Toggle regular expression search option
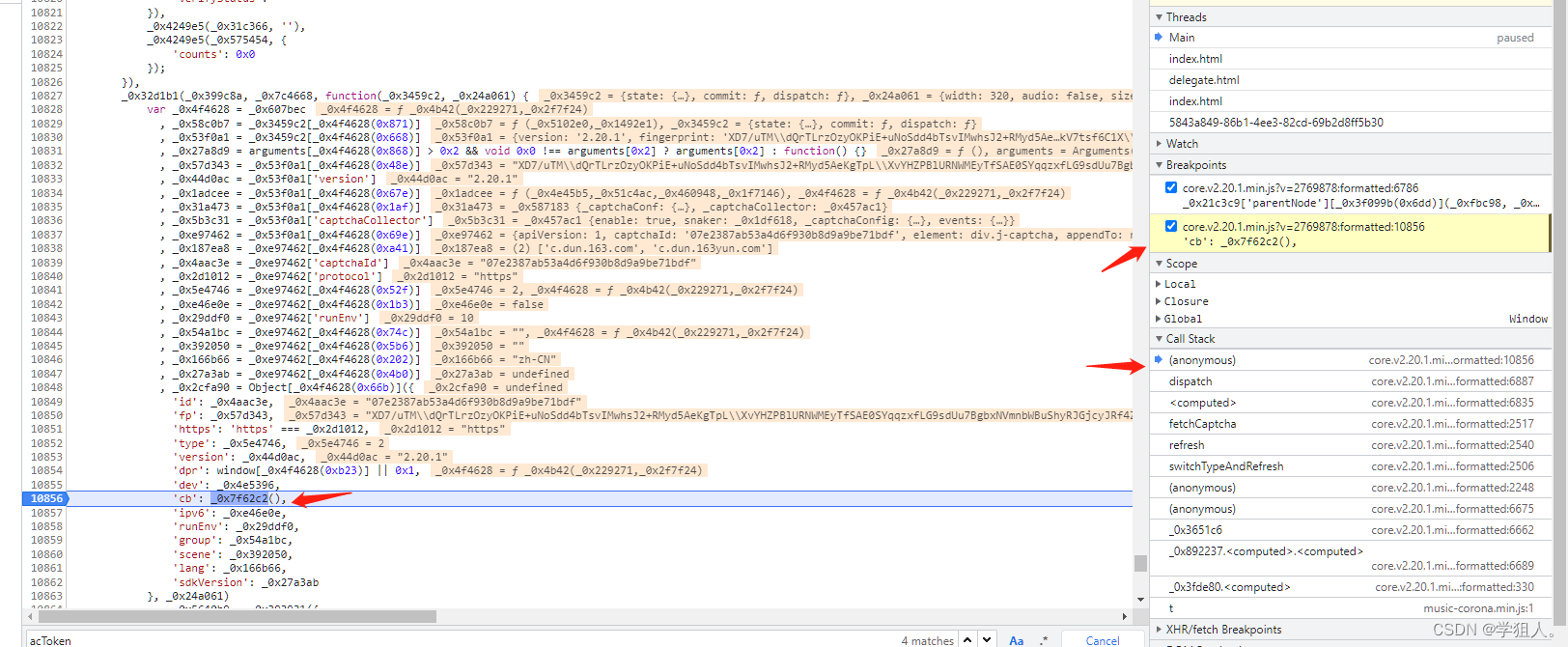 click(x=1044, y=640)
